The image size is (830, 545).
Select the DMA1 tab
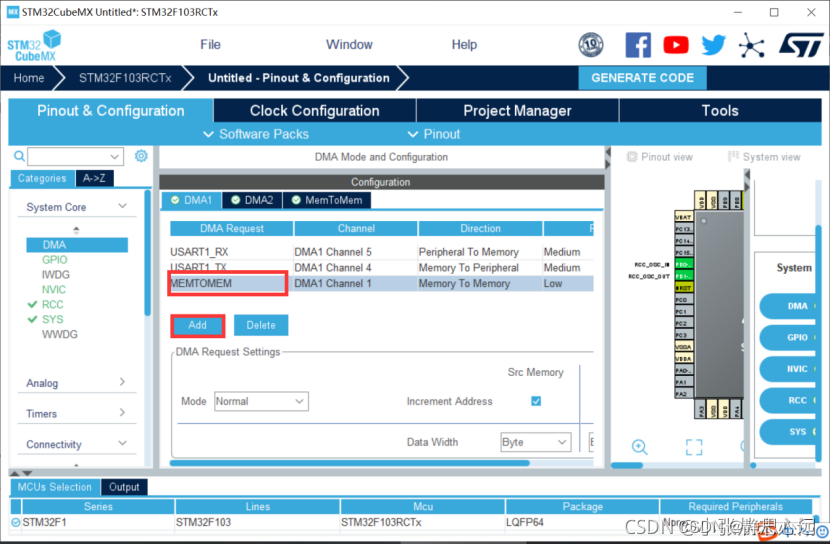coord(192,200)
